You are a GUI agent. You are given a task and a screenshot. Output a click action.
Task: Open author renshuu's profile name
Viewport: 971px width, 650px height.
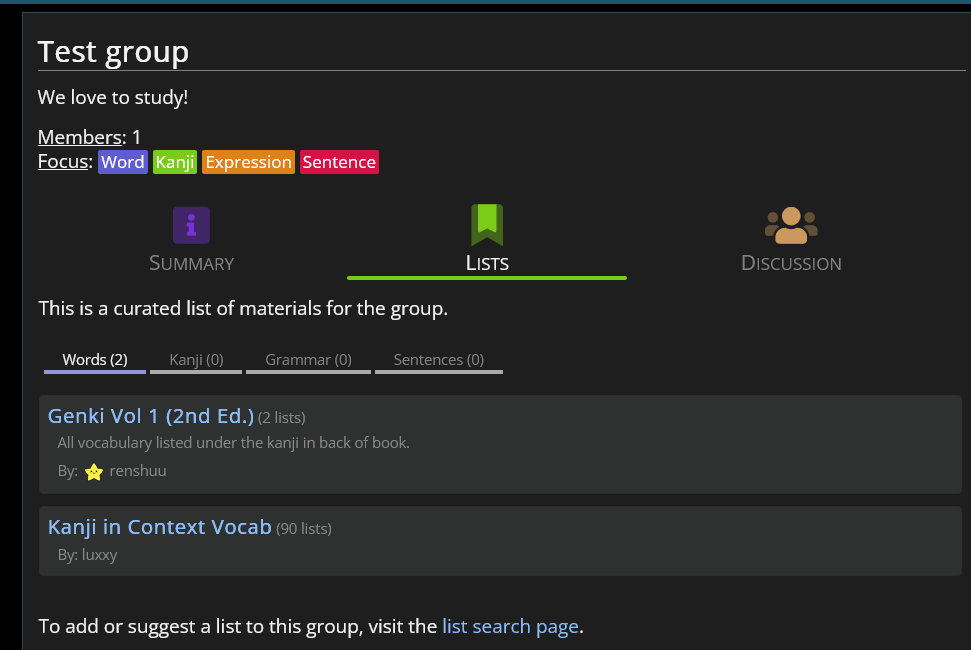pyautogui.click(x=138, y=471)
